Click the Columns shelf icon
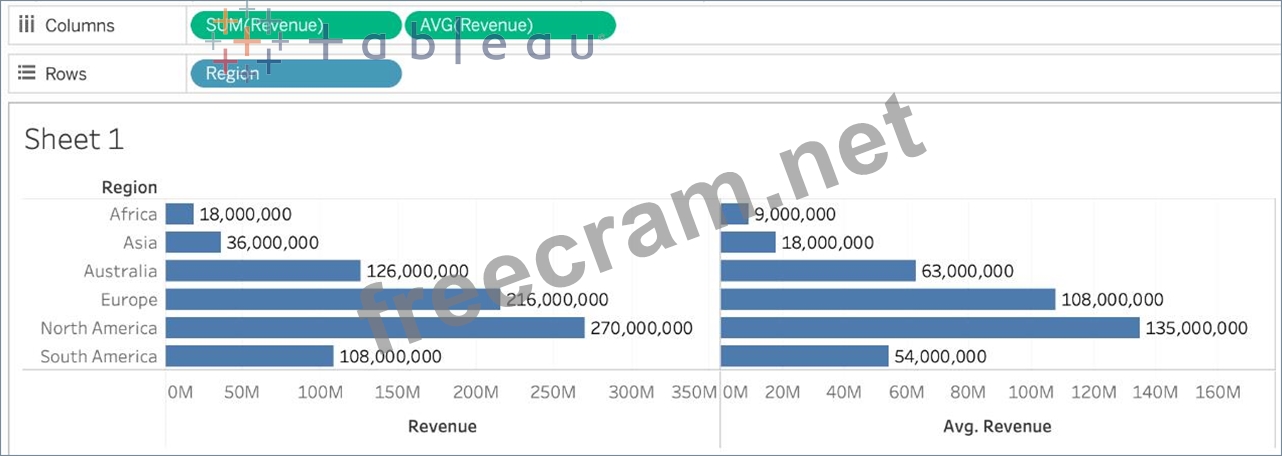This screenshot has height=456, width=1282. pos(27,25)
